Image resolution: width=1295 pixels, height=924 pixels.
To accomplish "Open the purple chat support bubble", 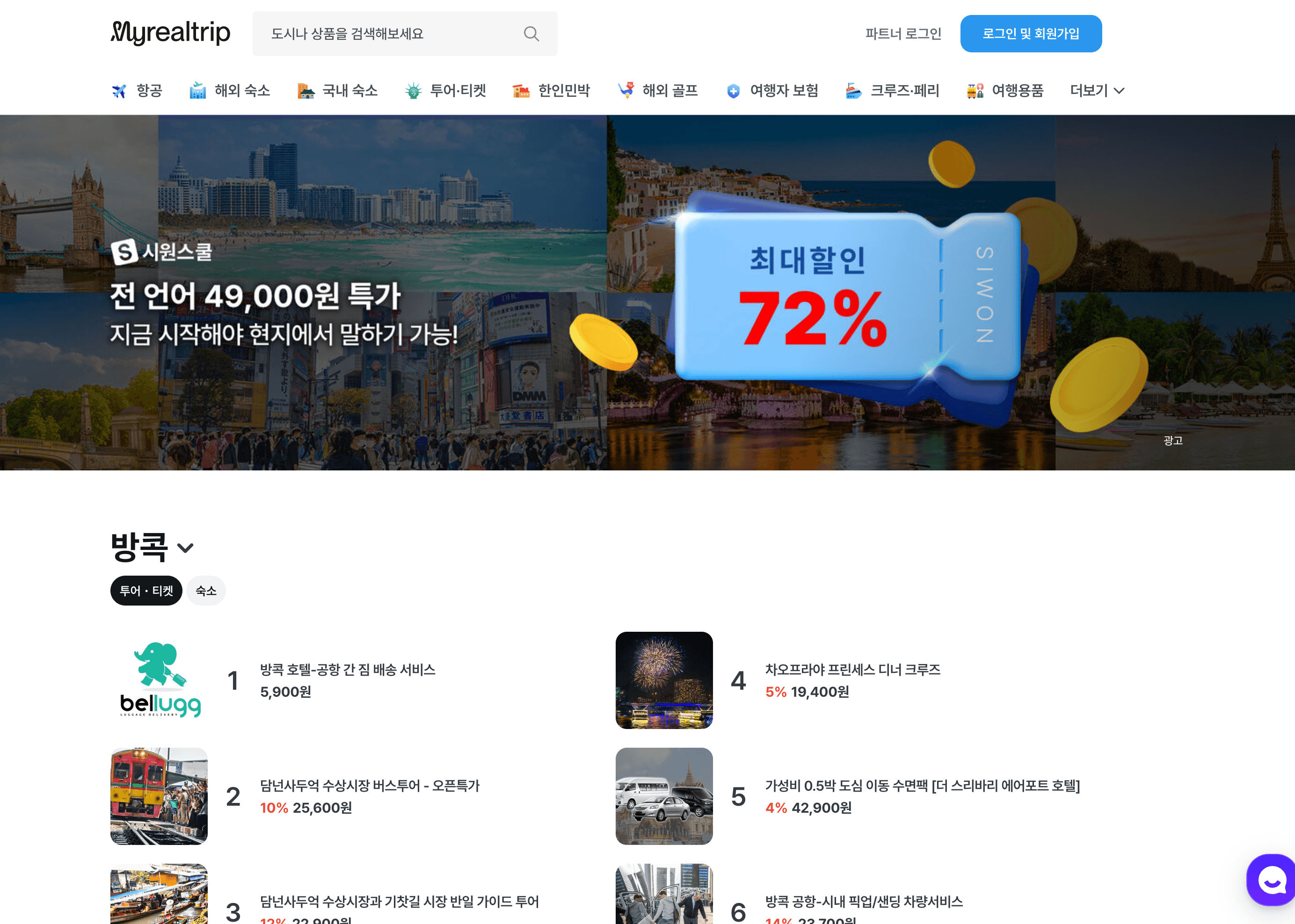I will 1272,880.
